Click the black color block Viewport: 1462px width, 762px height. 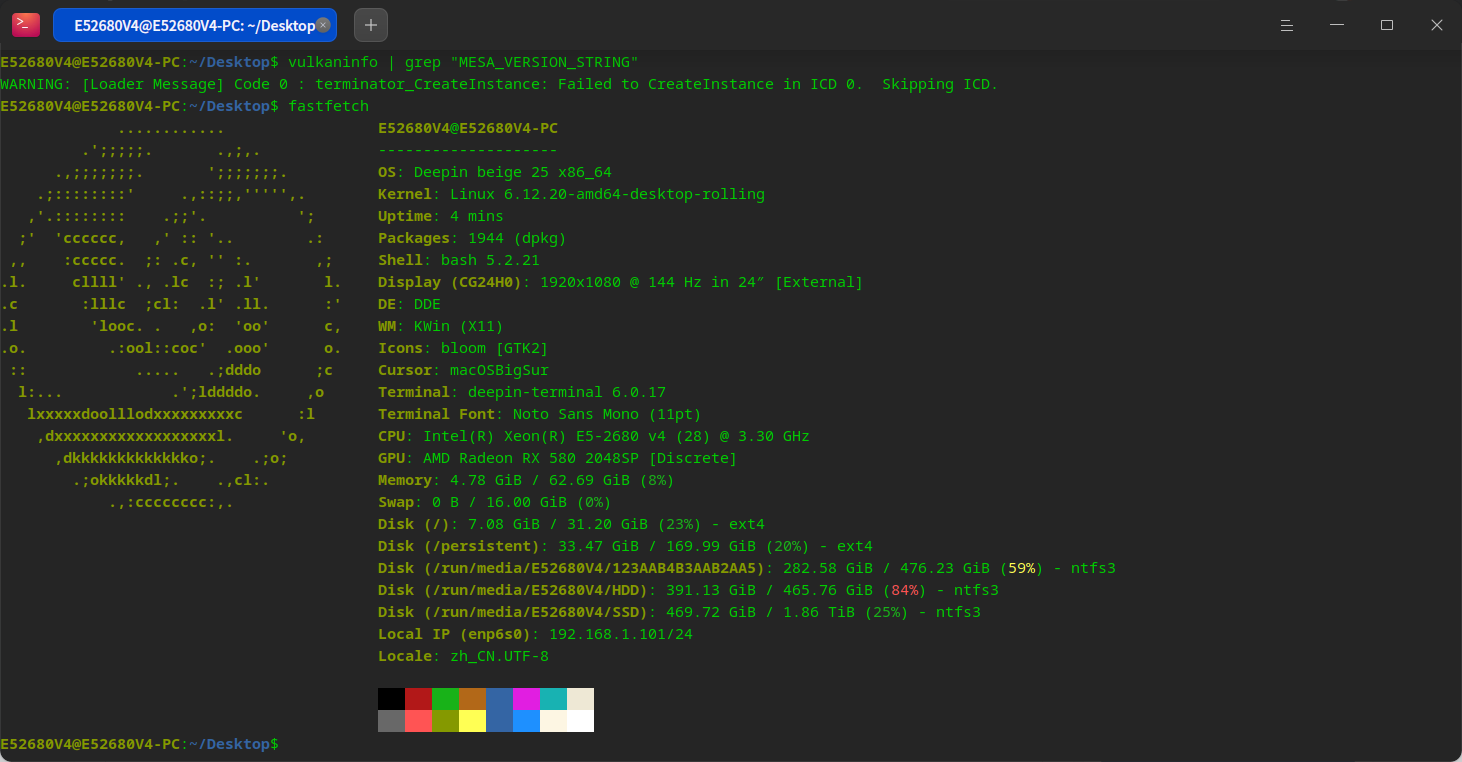click(x=391, y=699)
